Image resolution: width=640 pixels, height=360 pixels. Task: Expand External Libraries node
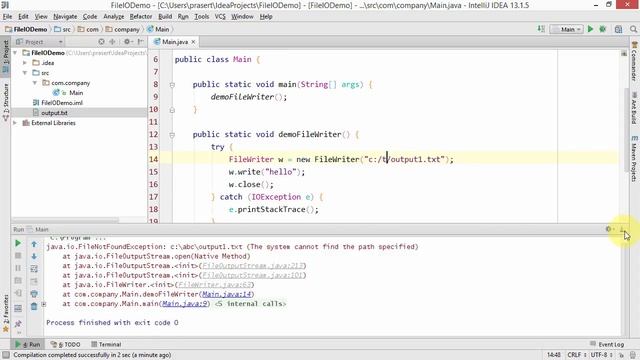pyautogui.click(x=15, y=123)
